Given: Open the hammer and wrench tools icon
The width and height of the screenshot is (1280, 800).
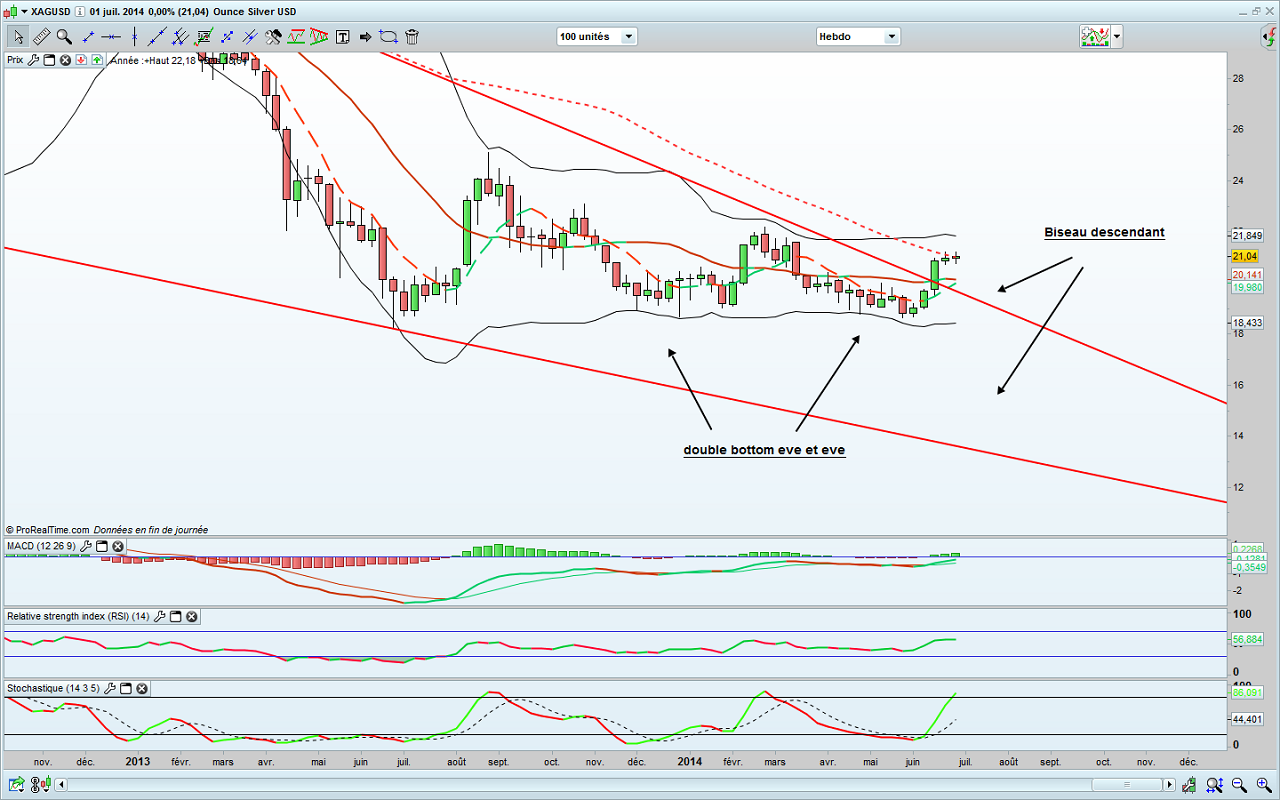Looking at the screenshot, I should (x=273, y=37).
